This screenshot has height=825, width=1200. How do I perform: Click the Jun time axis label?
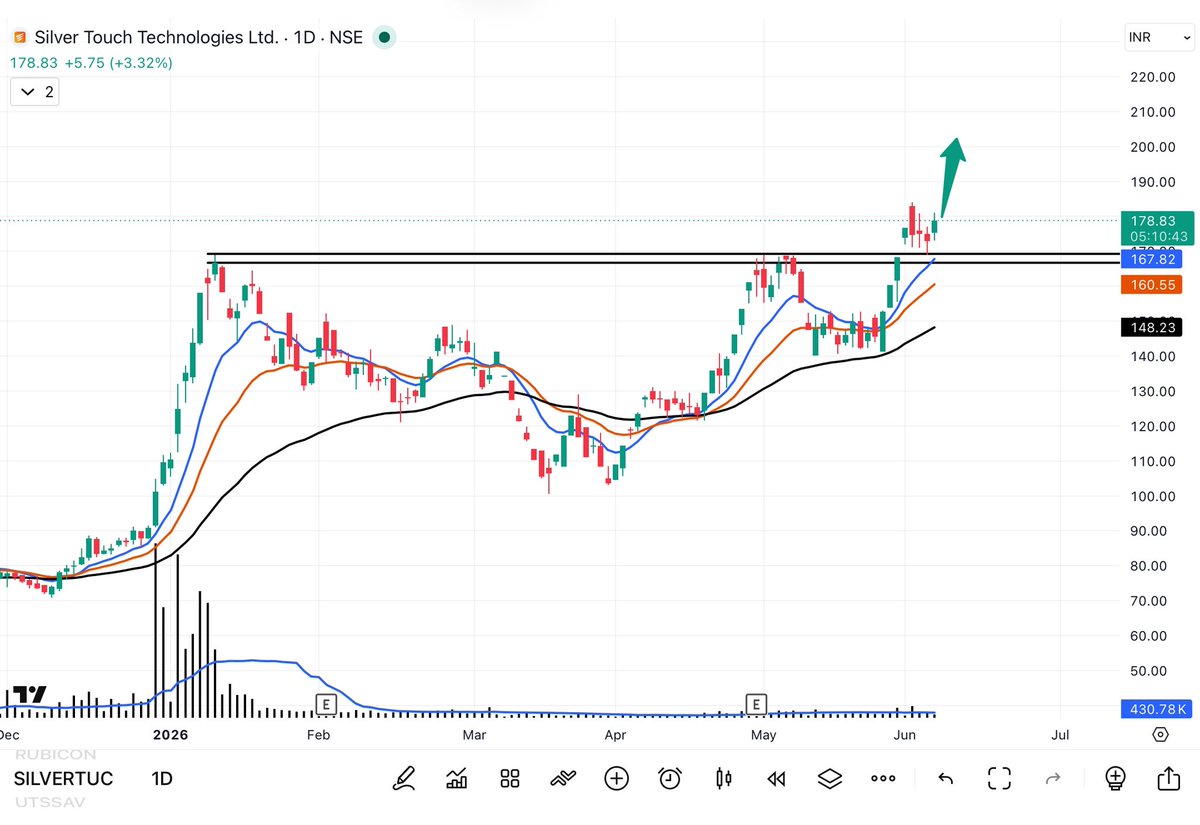[904, 735]
